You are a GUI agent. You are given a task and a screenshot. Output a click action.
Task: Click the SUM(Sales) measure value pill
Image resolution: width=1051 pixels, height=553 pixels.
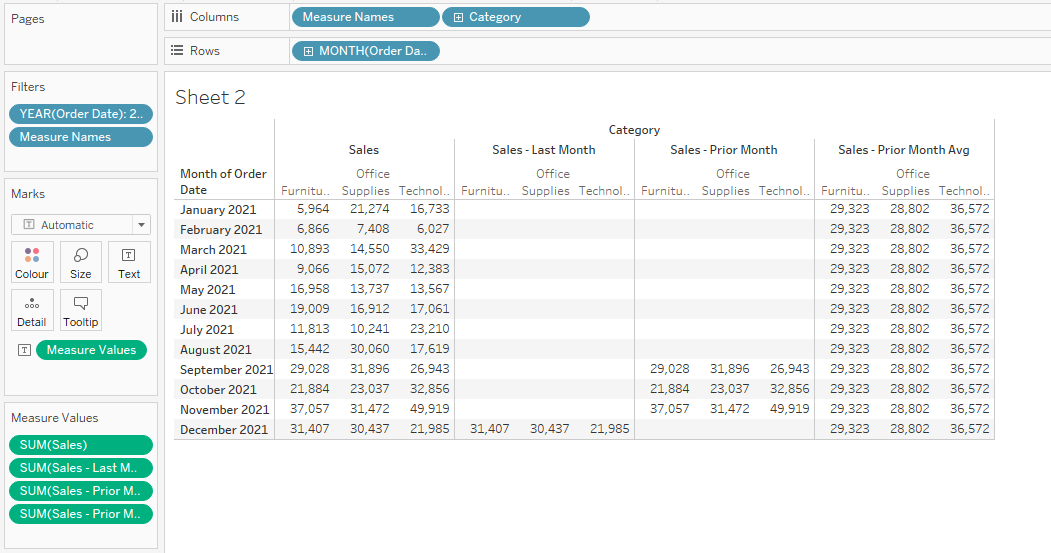(81, 445)
